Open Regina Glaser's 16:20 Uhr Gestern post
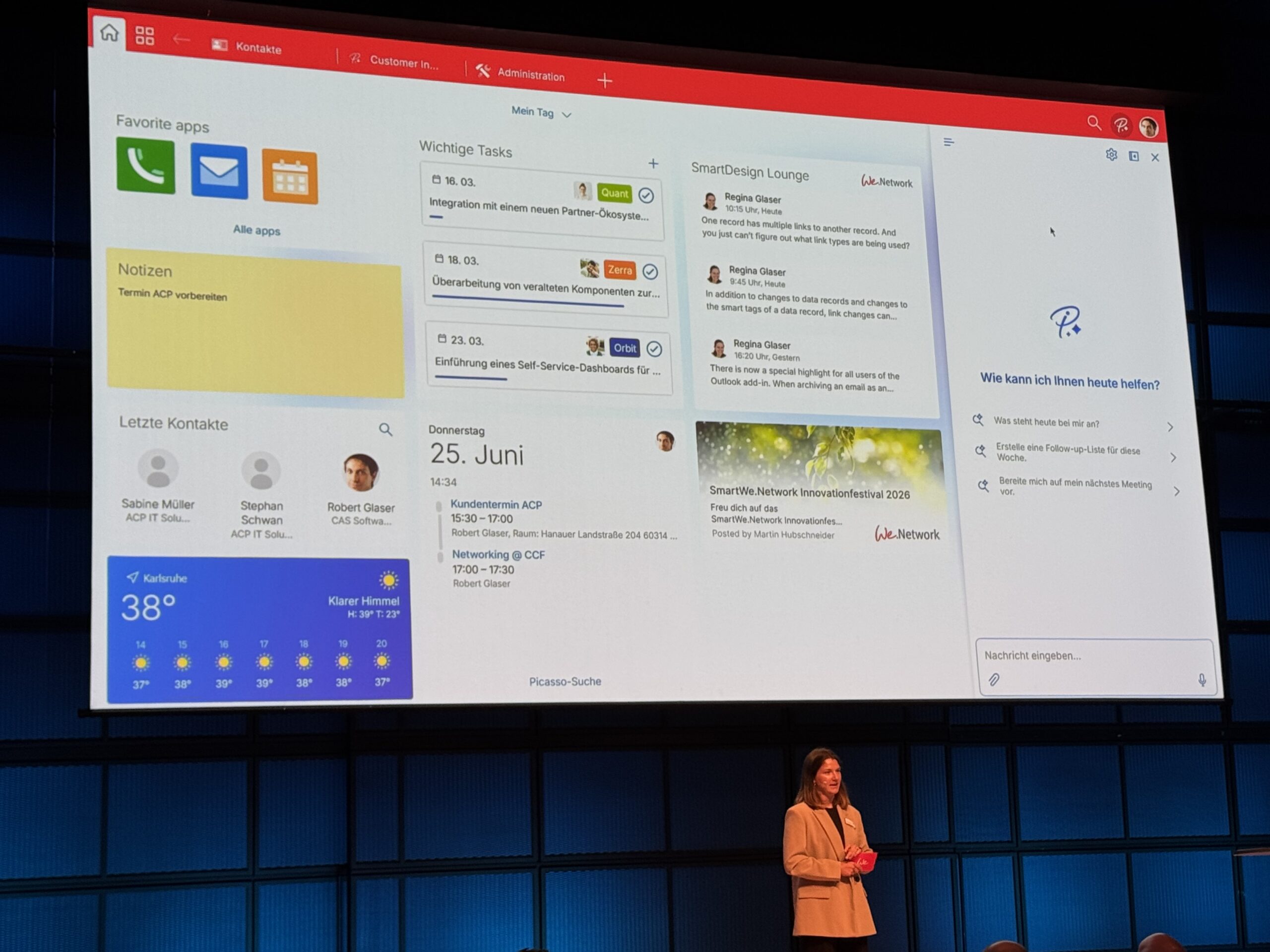The width and height of the screenshot is (1270, 952). (x=805, y=365)
